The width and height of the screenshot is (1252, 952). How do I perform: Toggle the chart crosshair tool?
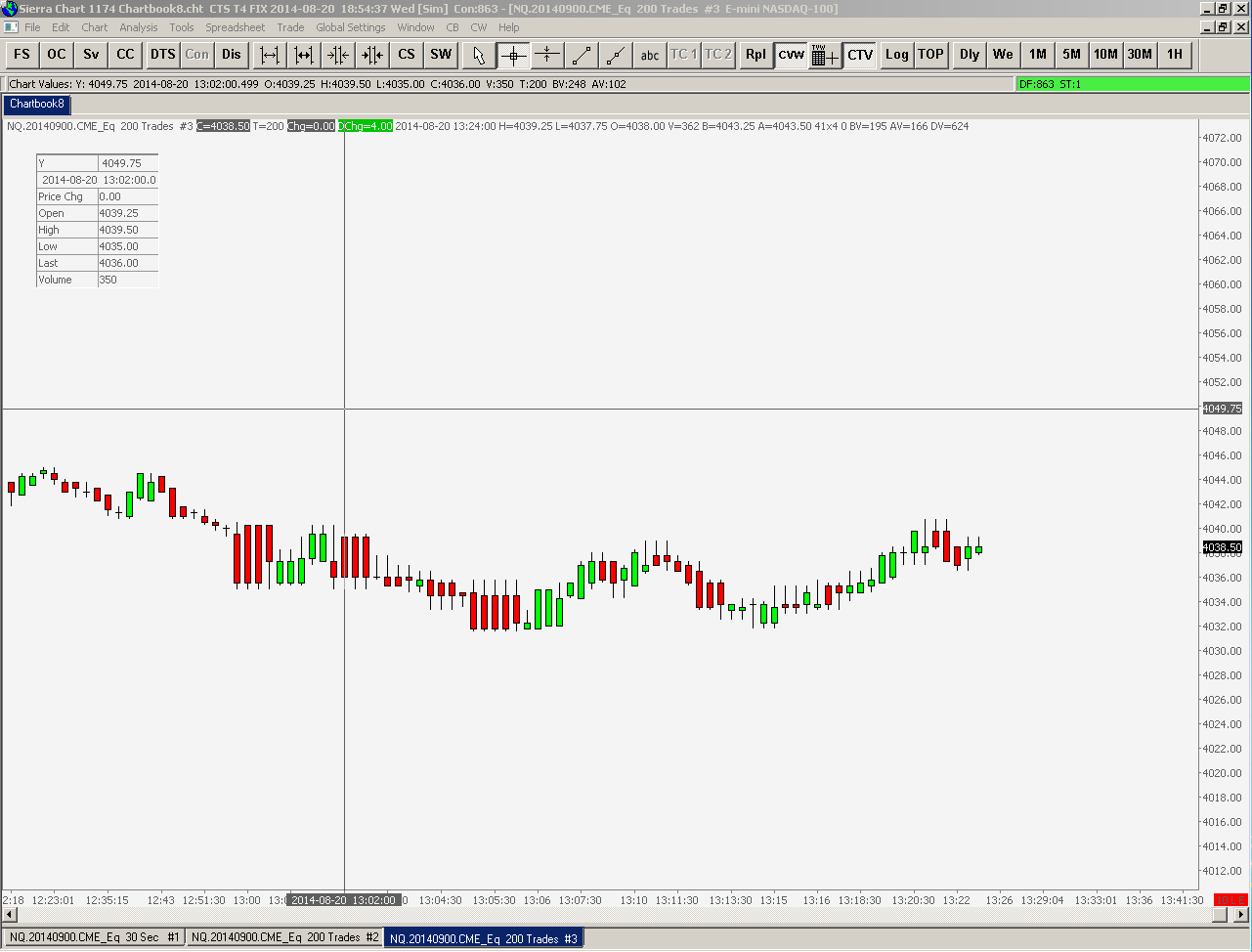[x=513, y=55]
